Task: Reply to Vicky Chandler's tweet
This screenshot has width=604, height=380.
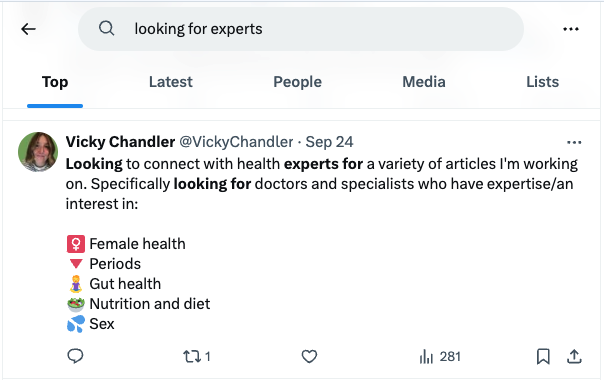Action: tap(75, 356)
